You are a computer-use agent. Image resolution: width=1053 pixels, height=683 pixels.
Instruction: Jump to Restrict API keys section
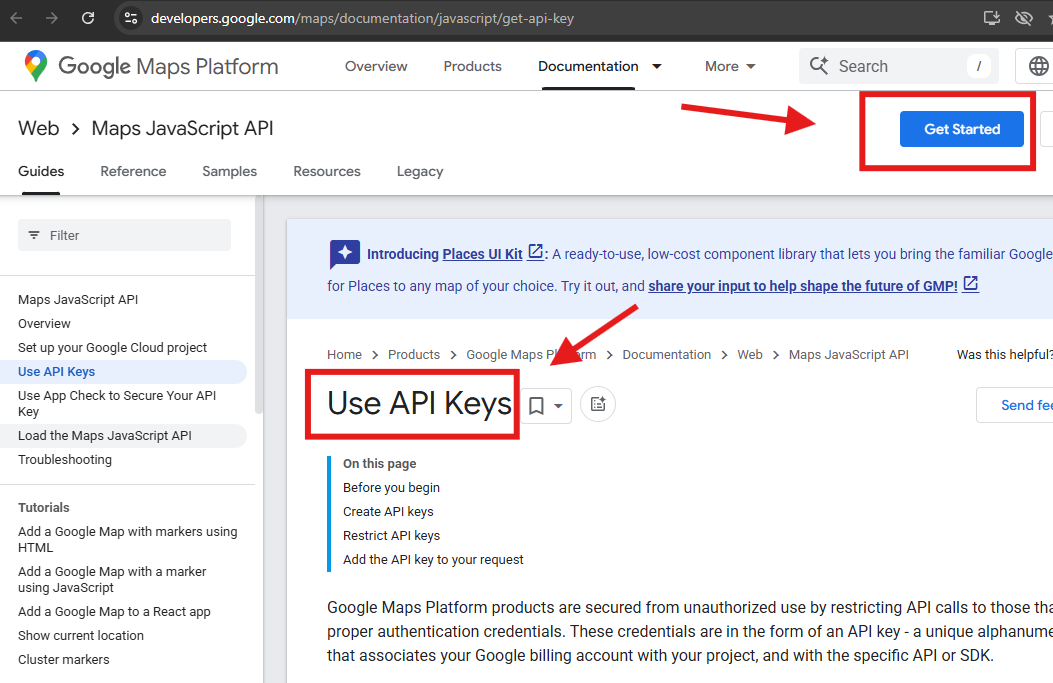pyautogui.click(x=392, y=536)
